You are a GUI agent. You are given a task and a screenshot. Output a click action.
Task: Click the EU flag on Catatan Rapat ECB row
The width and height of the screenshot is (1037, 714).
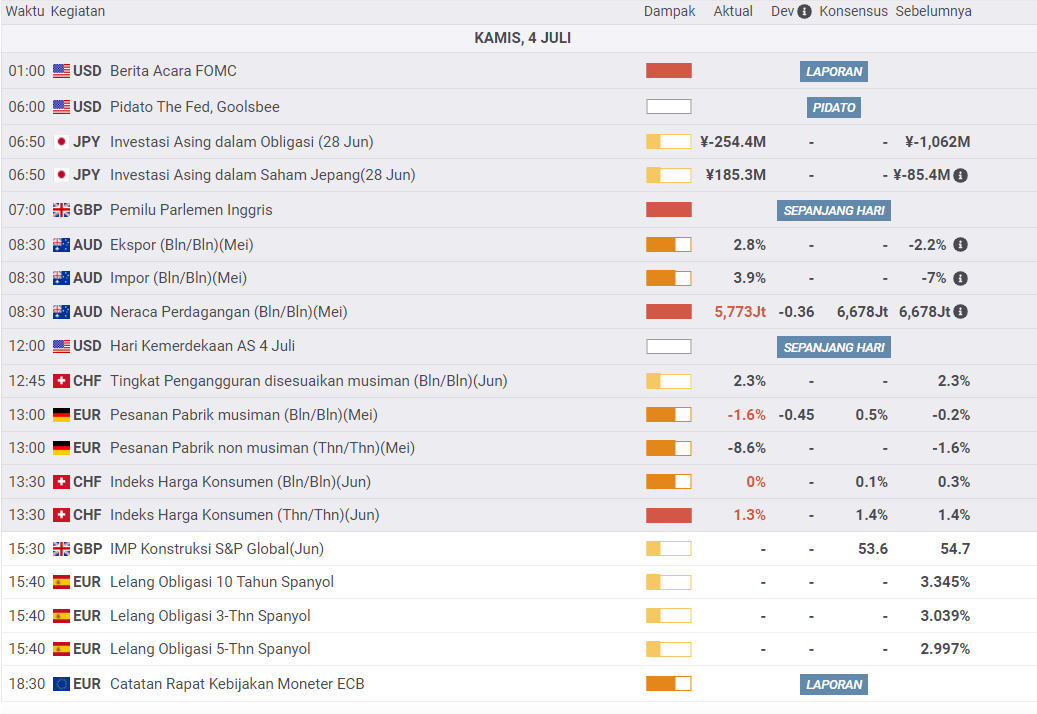tap(61, 685)
